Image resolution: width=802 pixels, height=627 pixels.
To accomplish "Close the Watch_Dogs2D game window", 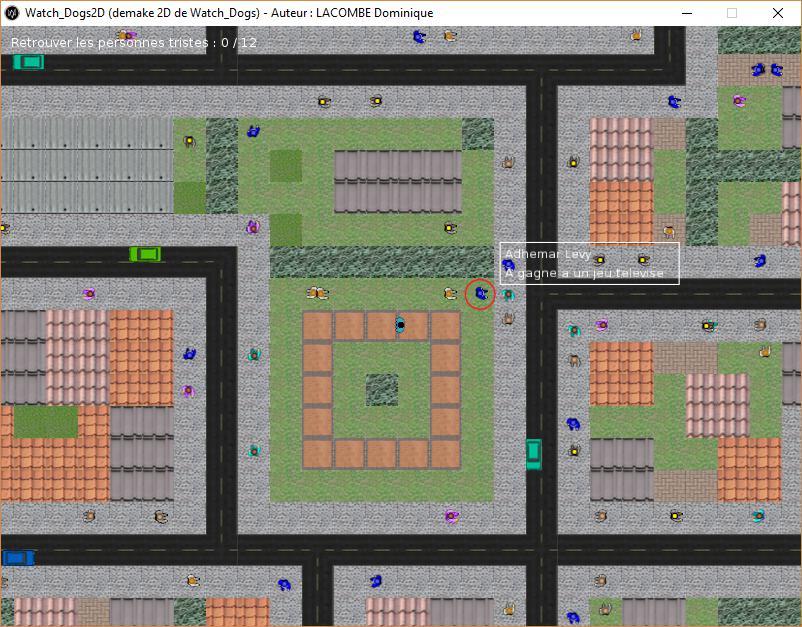I will pos(778,13).
